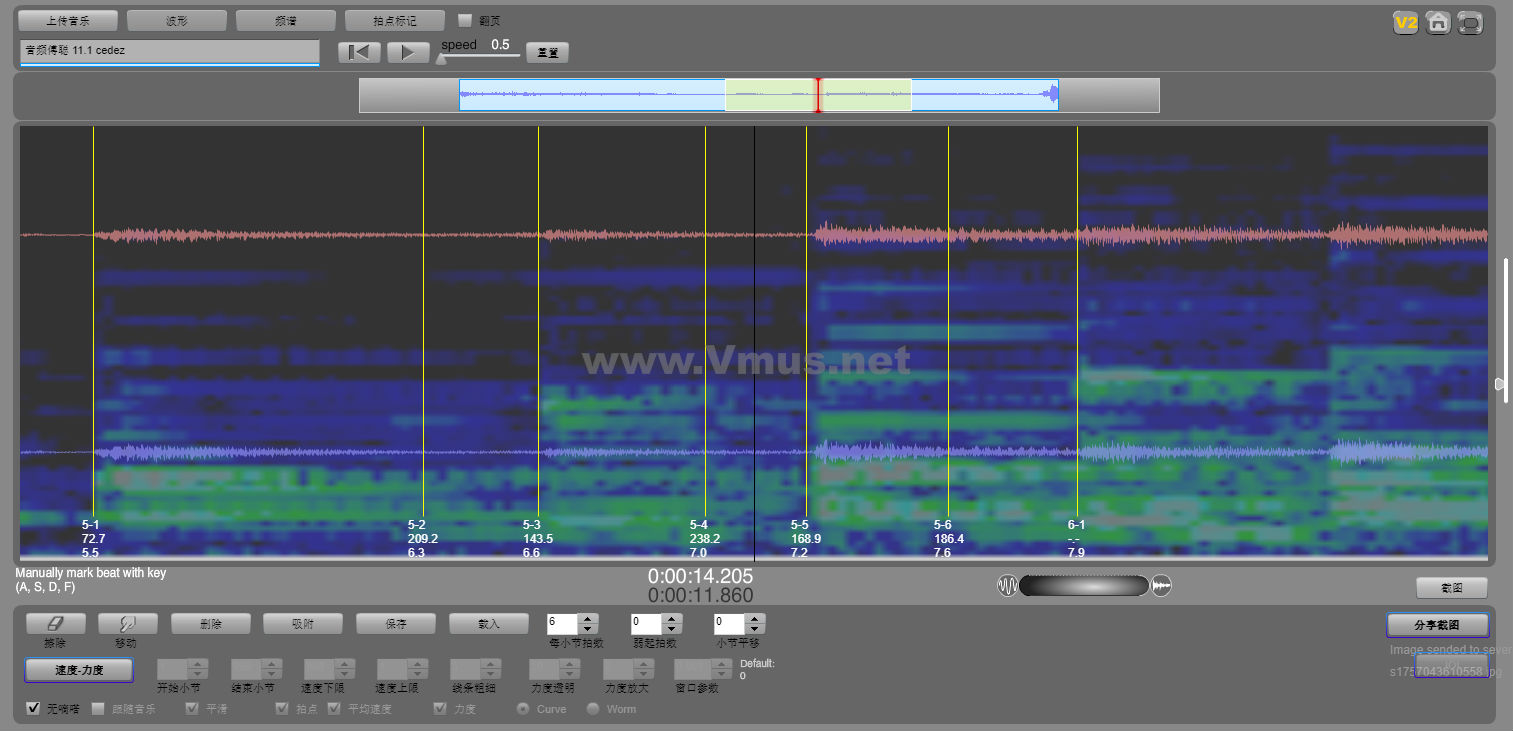Click the tempo value 238.2
Screen dimensions: 1513x731
click(x=705, y=538)
